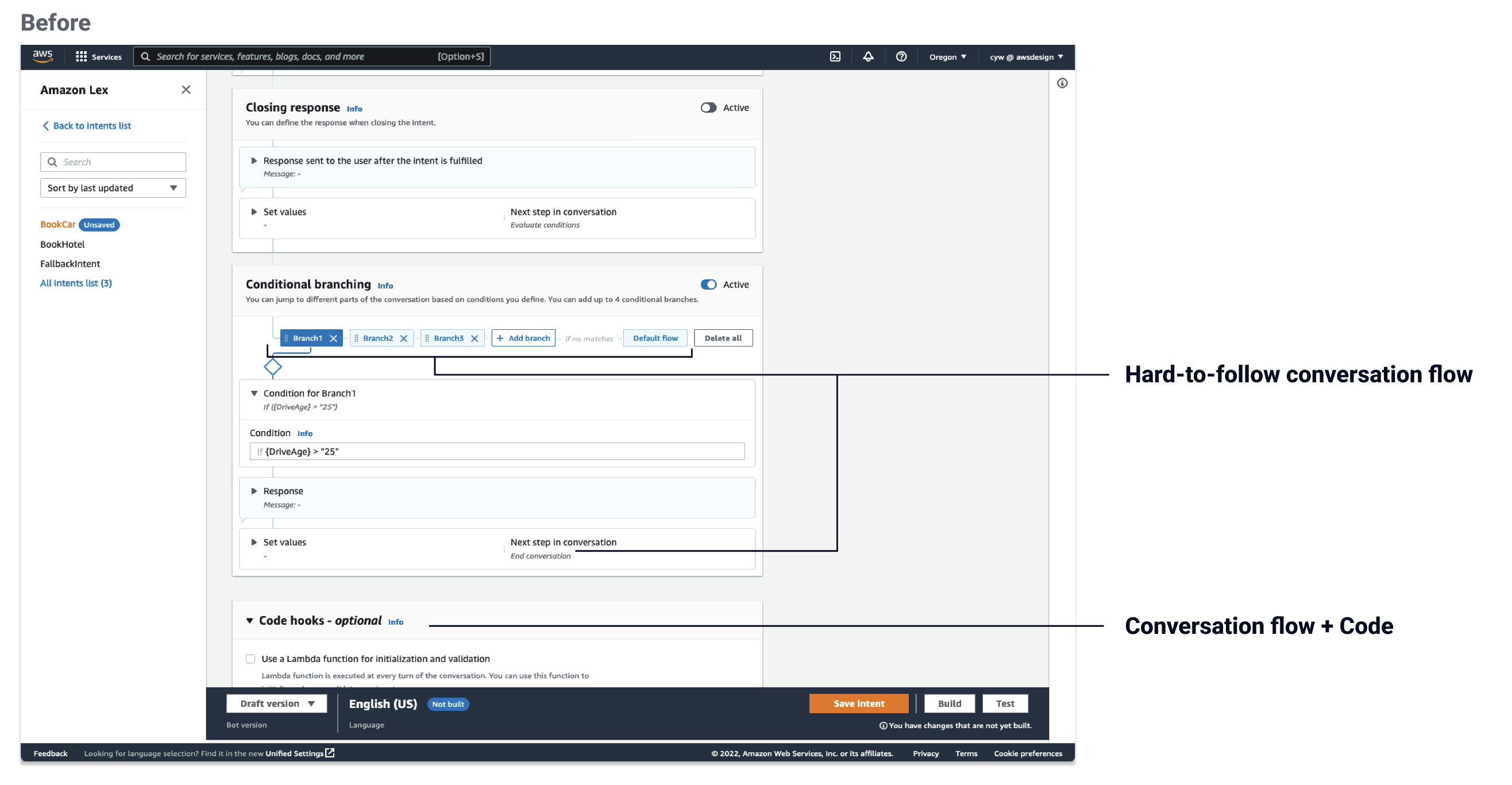
Task: Open the Oregon region dropdown
Action: click(x=947, y=57)
